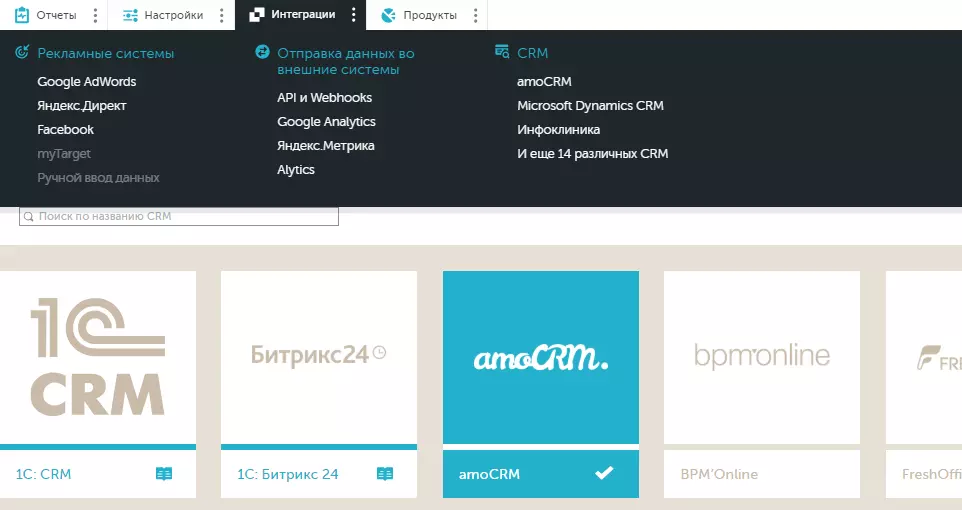Click the search magnifier icon
Image resolution: width=962 pixels, height=510 pixels.
(x=28, y=217)
